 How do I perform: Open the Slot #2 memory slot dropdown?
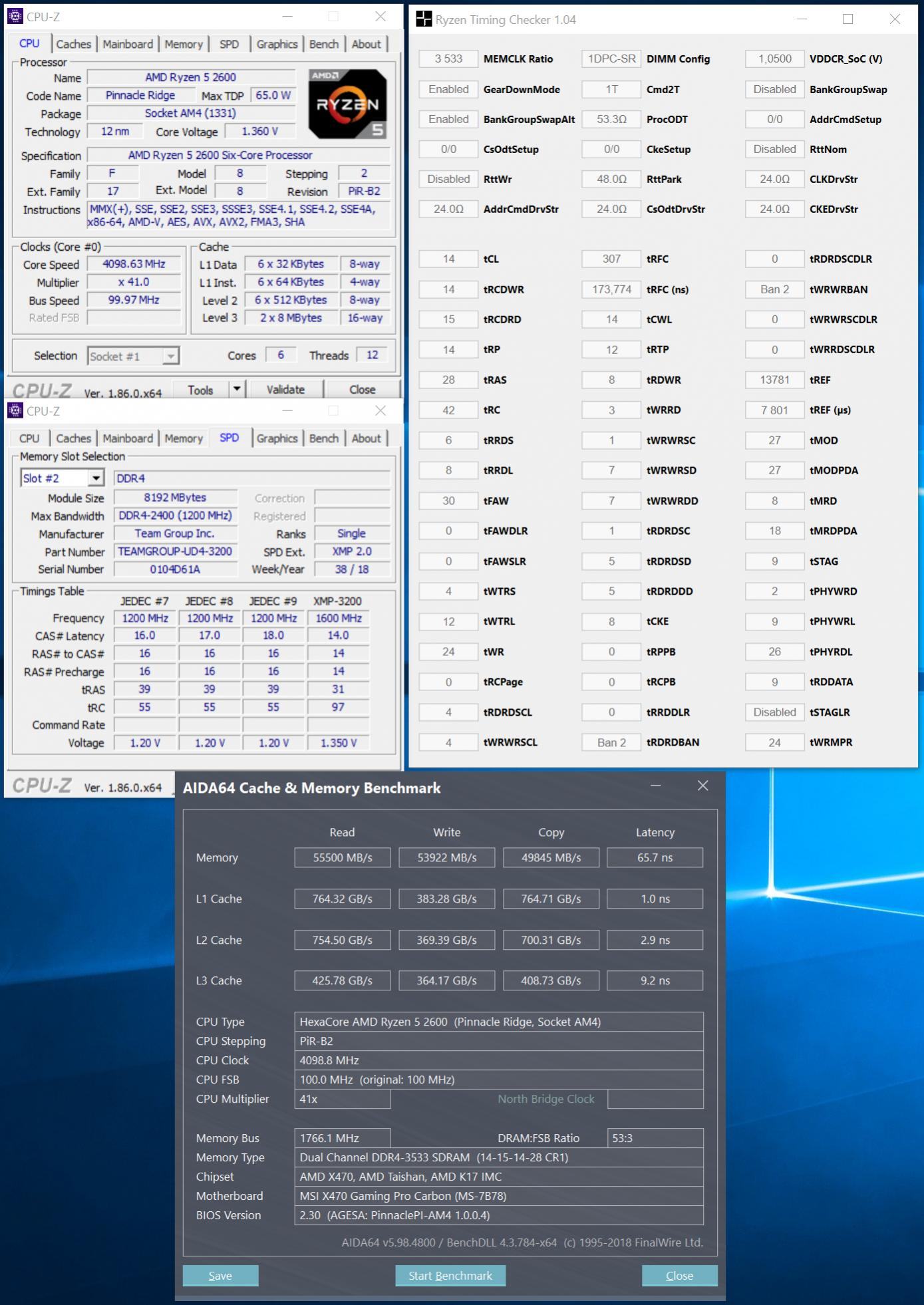click(96, 478)
